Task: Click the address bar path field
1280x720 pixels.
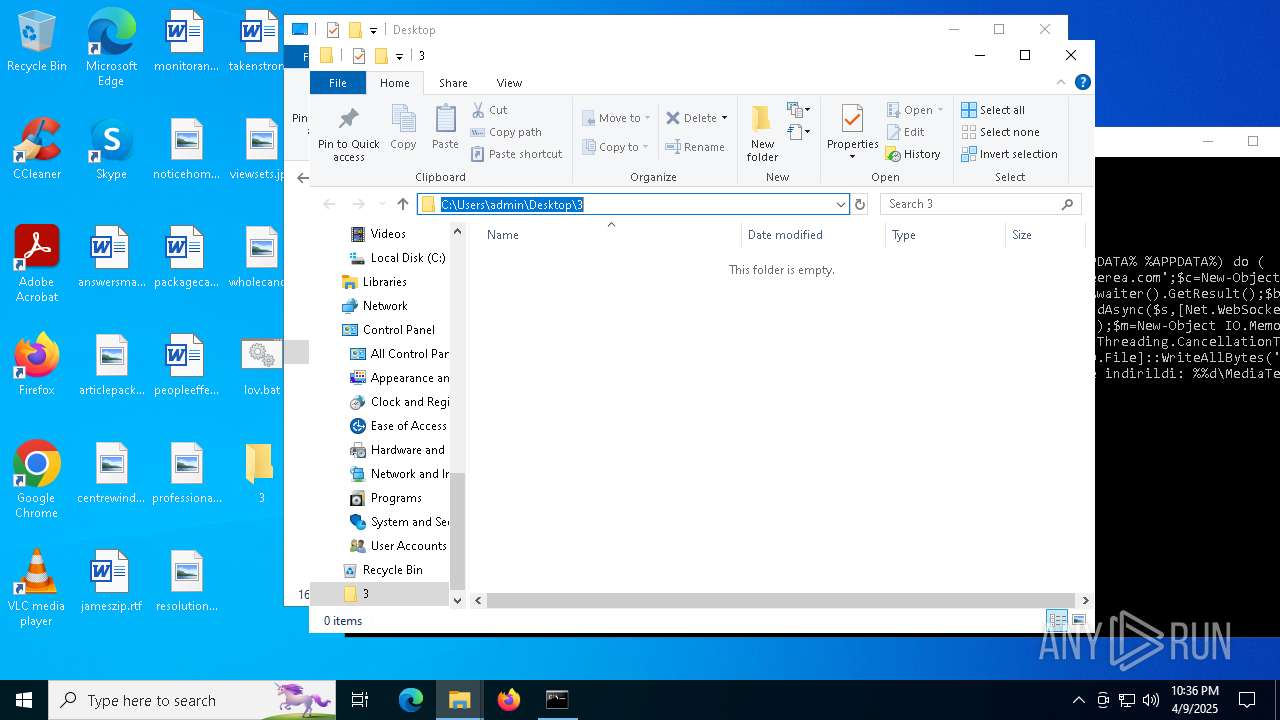Action: pos(632,204)
